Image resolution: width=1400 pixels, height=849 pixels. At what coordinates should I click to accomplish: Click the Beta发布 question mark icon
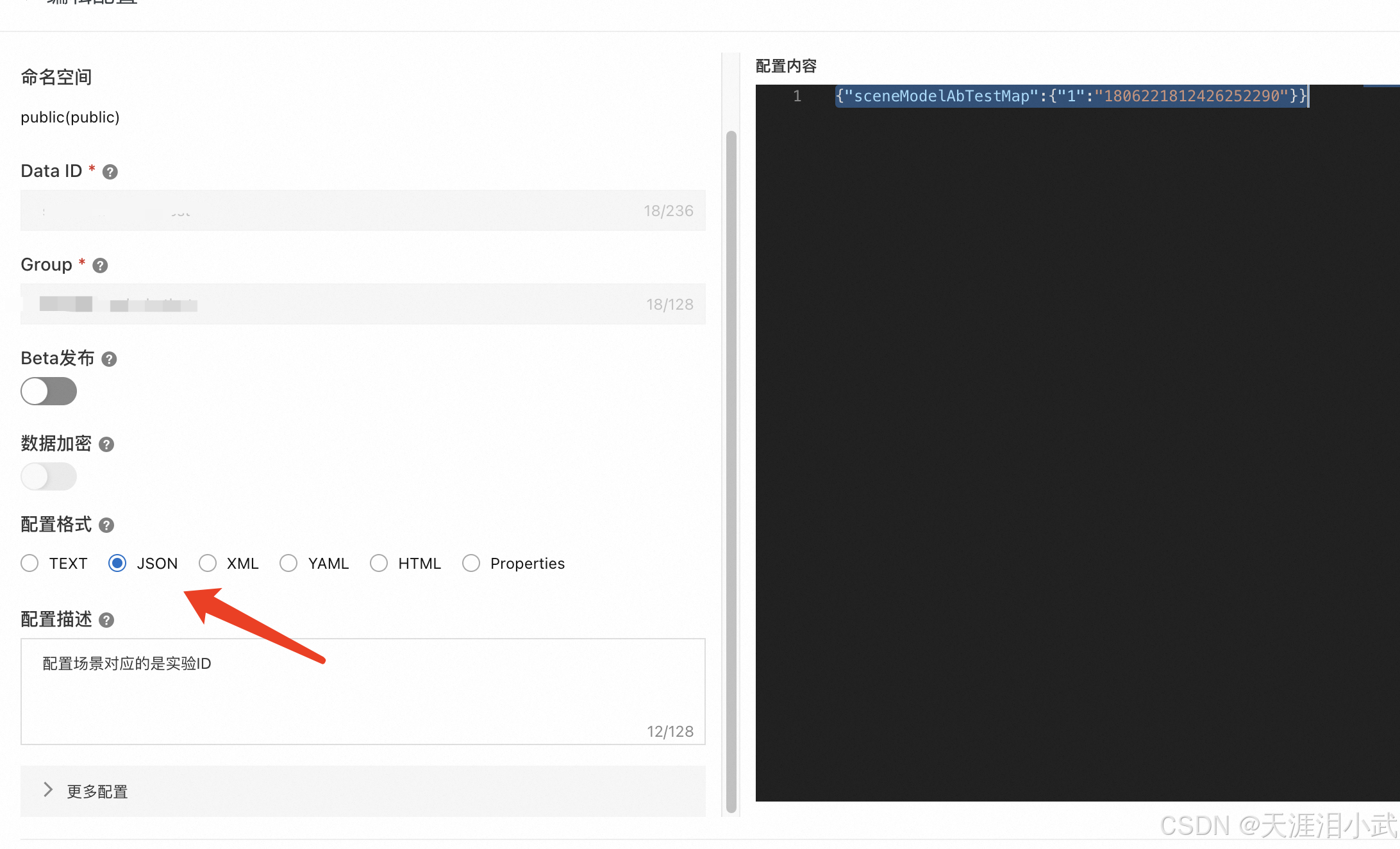point(108,359)
